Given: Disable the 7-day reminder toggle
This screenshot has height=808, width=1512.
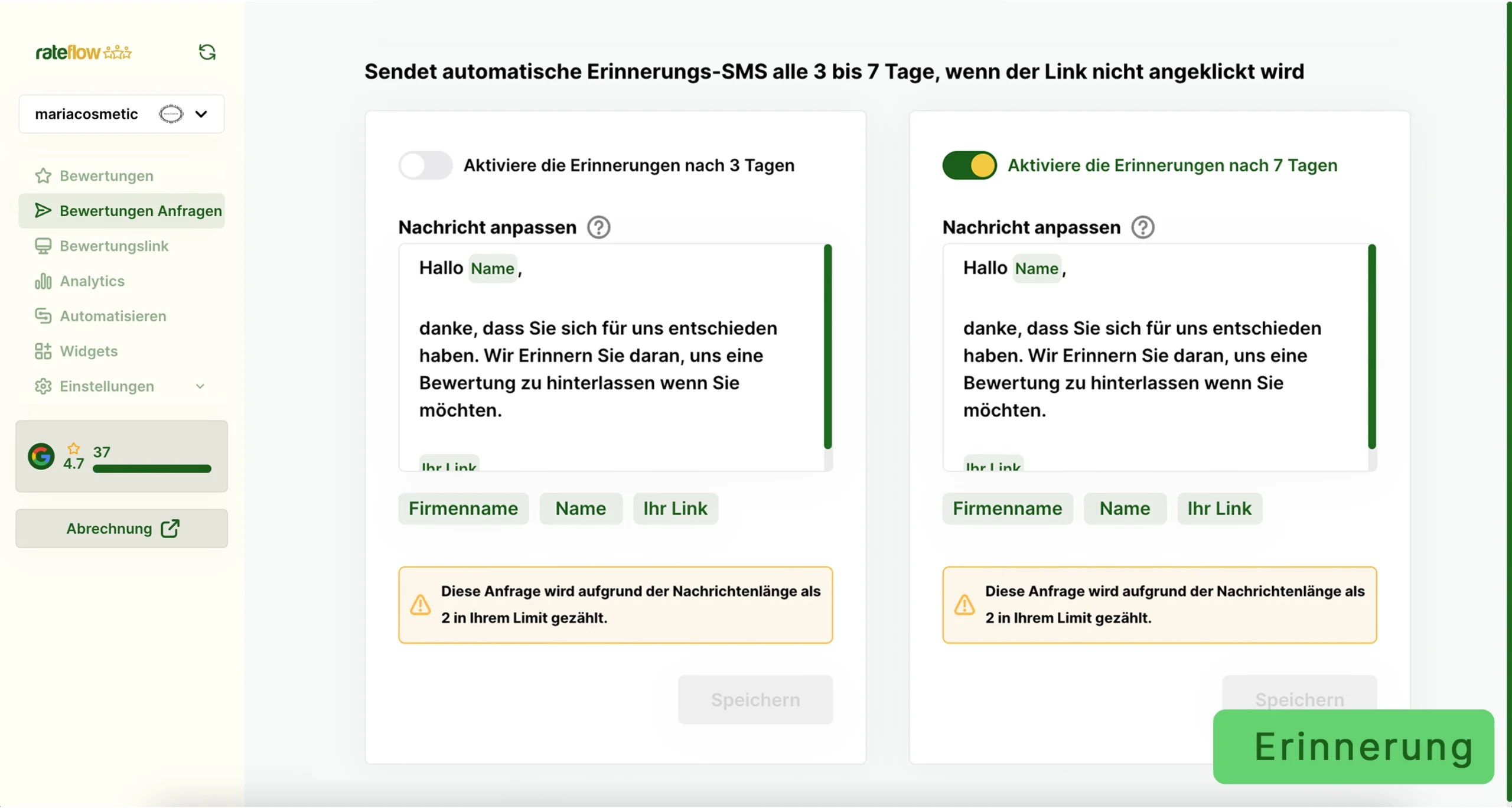Looking at the screenshot, I should pos(969,165).
